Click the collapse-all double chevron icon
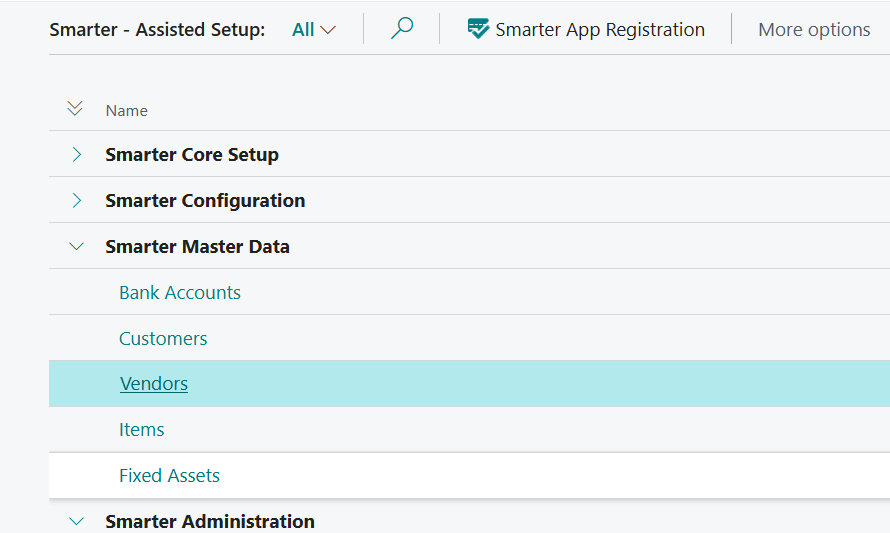890x533 pixels. pyautogui.click(x=75, y=108)
